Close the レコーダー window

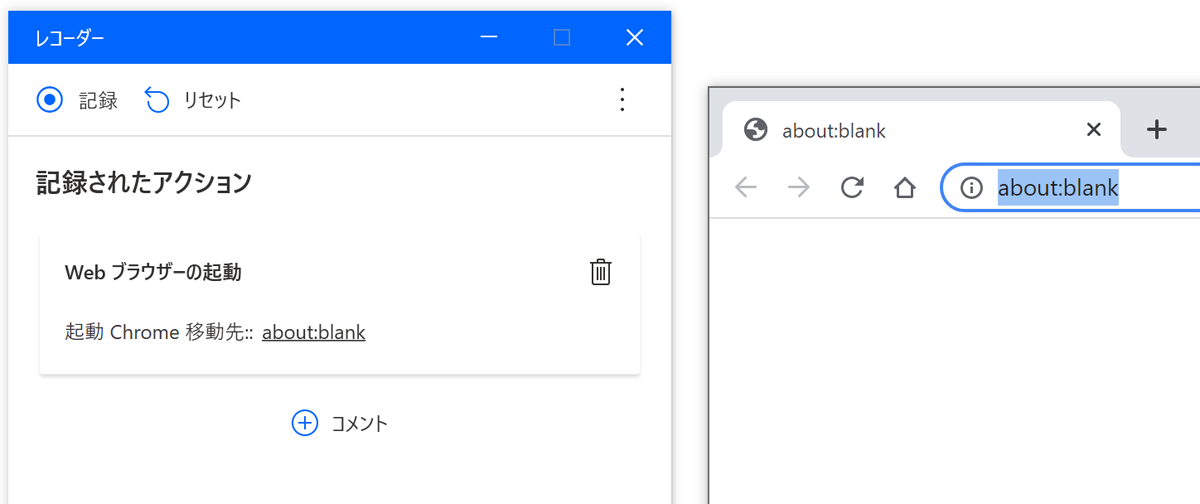pyautogui.click(x=634, y=38)
